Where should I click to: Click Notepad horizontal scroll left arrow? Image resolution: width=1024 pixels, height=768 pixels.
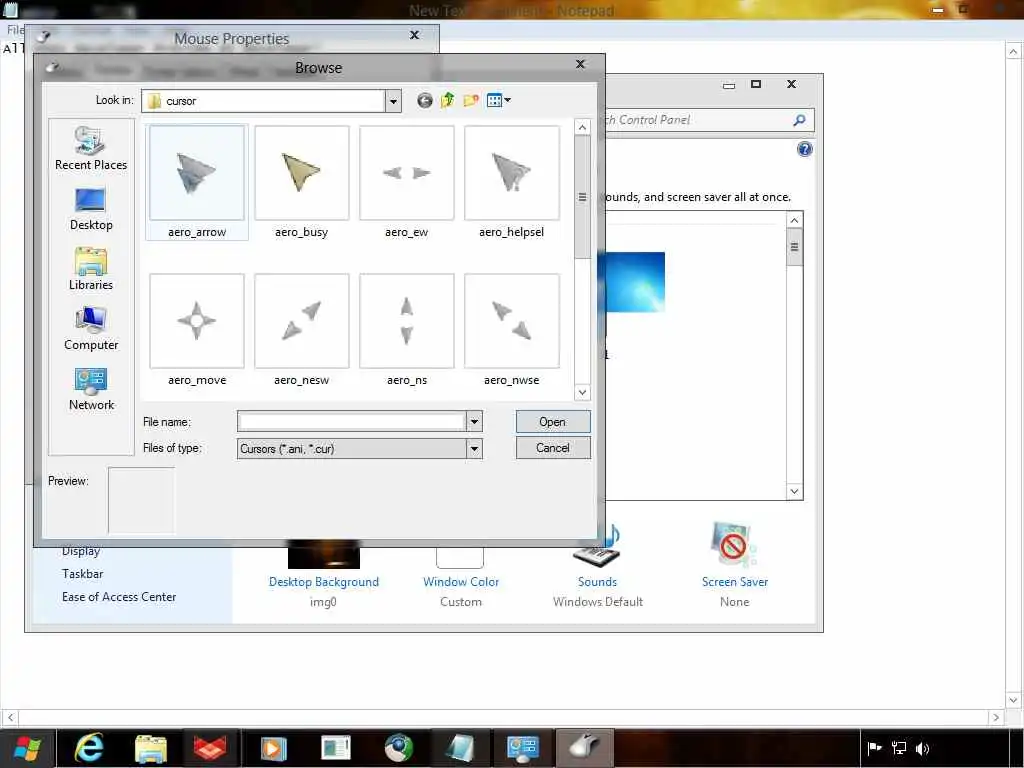coord(10,718)
